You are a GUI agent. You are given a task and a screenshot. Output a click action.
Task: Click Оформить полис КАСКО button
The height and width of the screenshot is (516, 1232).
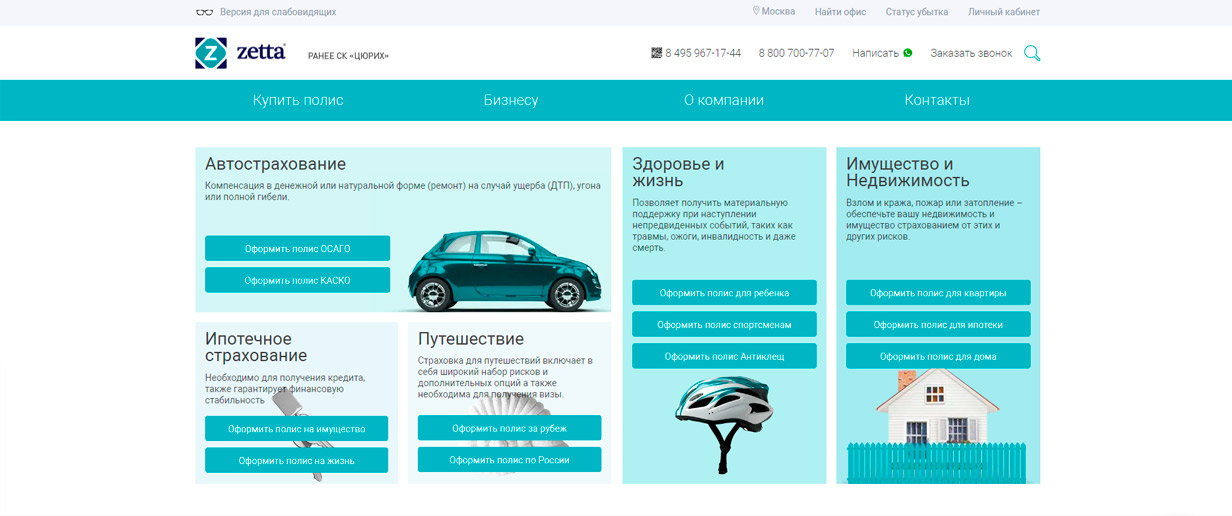point(297,280)
